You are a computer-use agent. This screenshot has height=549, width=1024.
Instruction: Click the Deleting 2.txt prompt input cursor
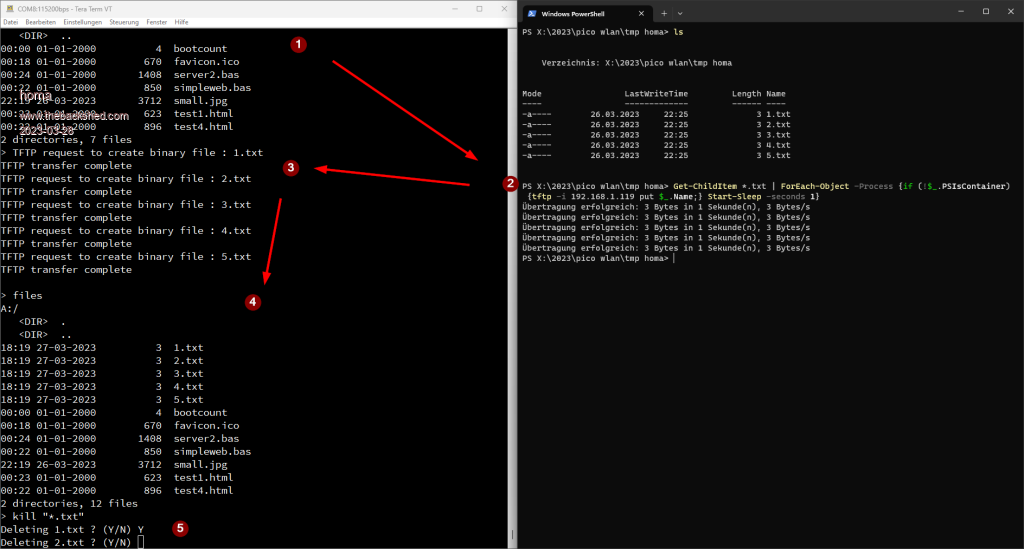pyautogui.click(x=141, y=542)
